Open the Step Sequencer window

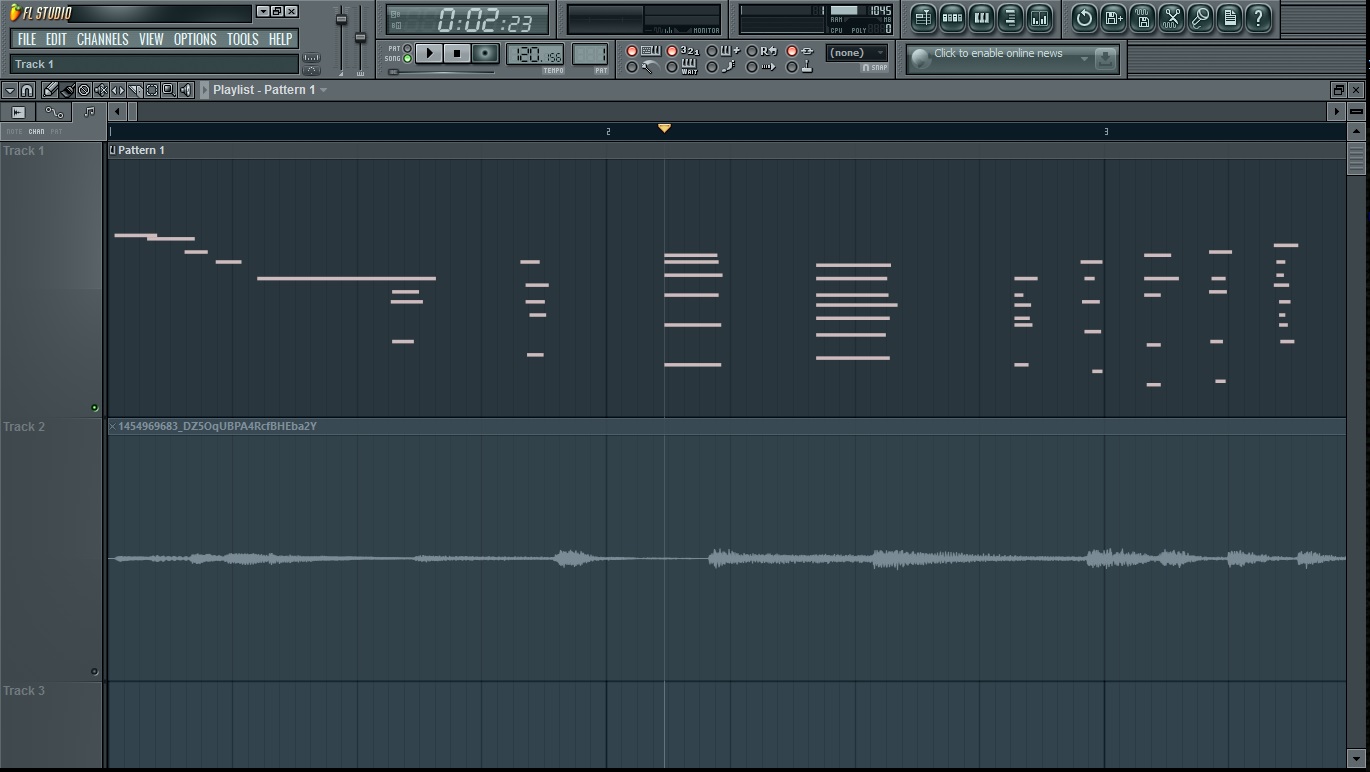[x=952, y=17]
